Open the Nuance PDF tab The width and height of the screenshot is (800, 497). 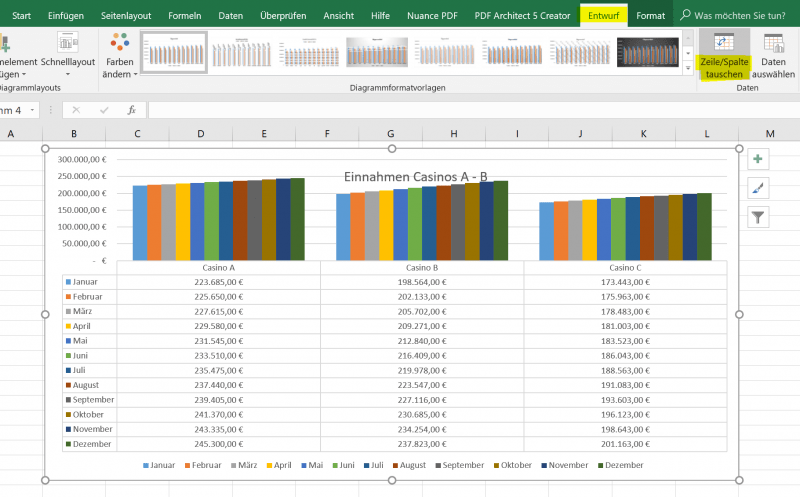pos(432,15)
